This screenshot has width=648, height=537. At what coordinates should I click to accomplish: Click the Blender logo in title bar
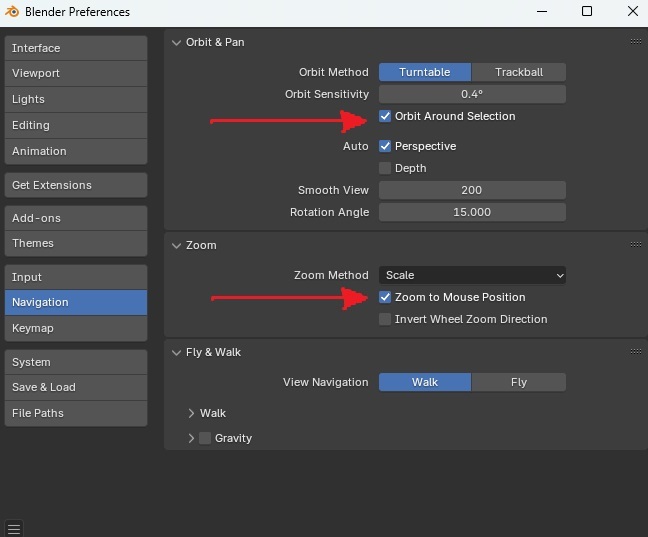12,12
